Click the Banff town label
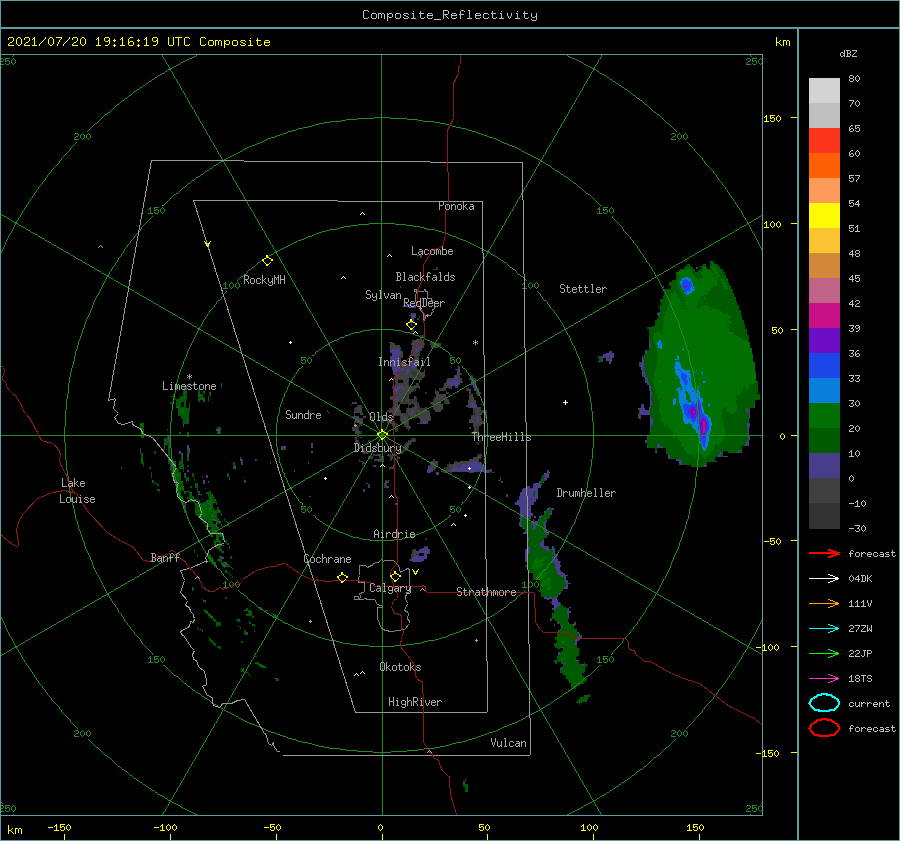The width and height of the screenshot is (900, 841). (x=165, y=557)
